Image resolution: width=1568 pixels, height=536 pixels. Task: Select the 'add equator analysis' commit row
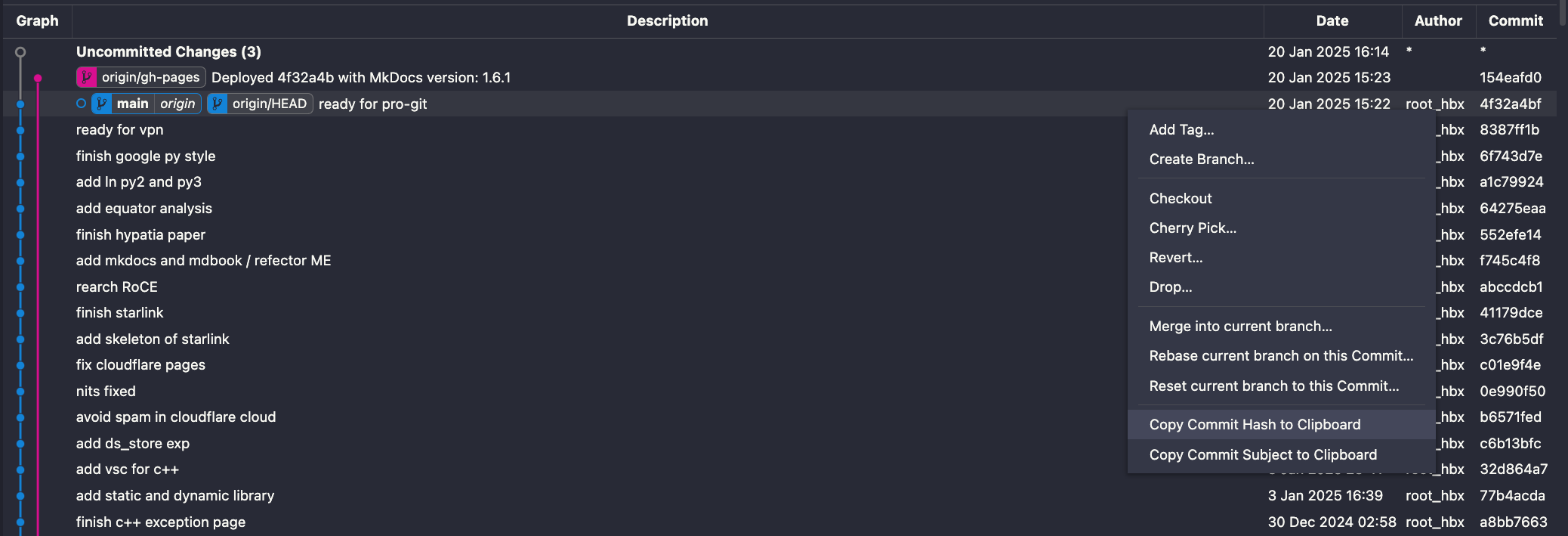click(x=144, y=209)
